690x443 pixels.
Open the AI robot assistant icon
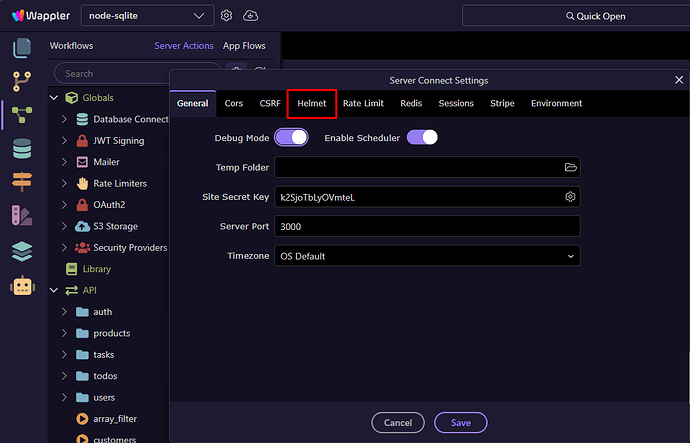[22, 286]
